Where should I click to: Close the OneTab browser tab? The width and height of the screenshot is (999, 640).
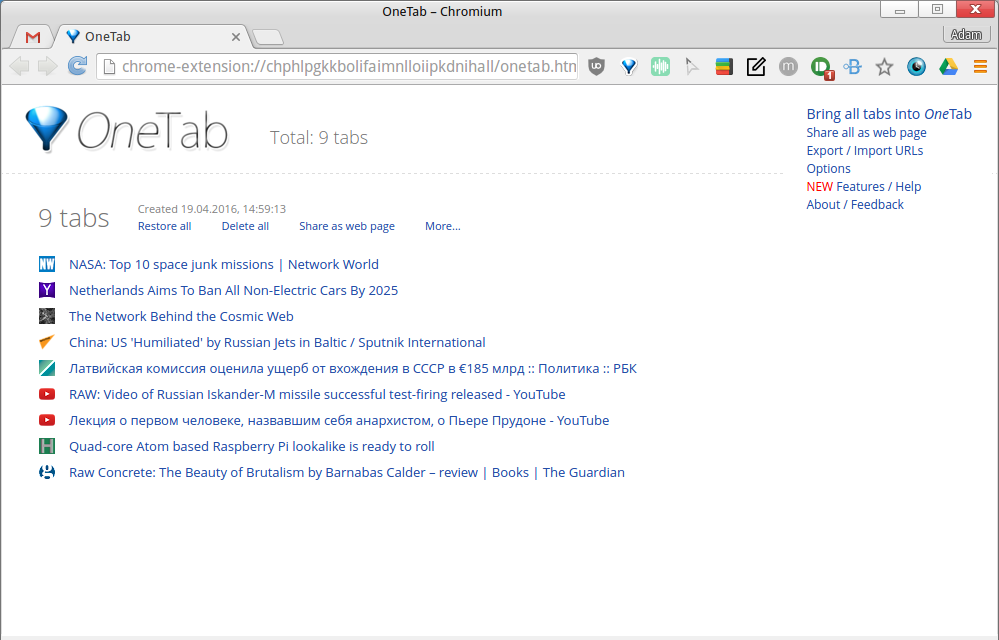pos(236,37)
